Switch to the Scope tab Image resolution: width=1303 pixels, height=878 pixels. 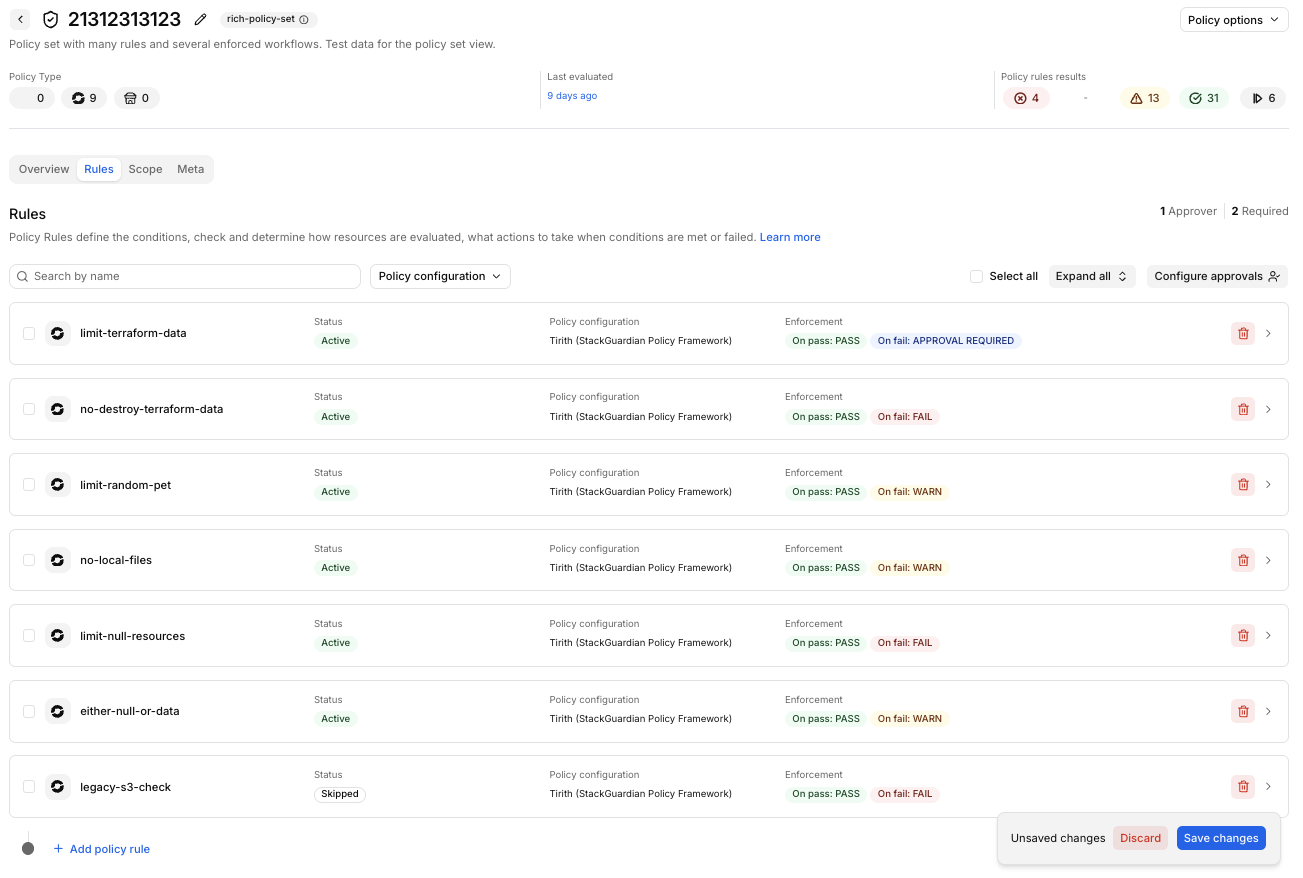click(x=145, y=169)
